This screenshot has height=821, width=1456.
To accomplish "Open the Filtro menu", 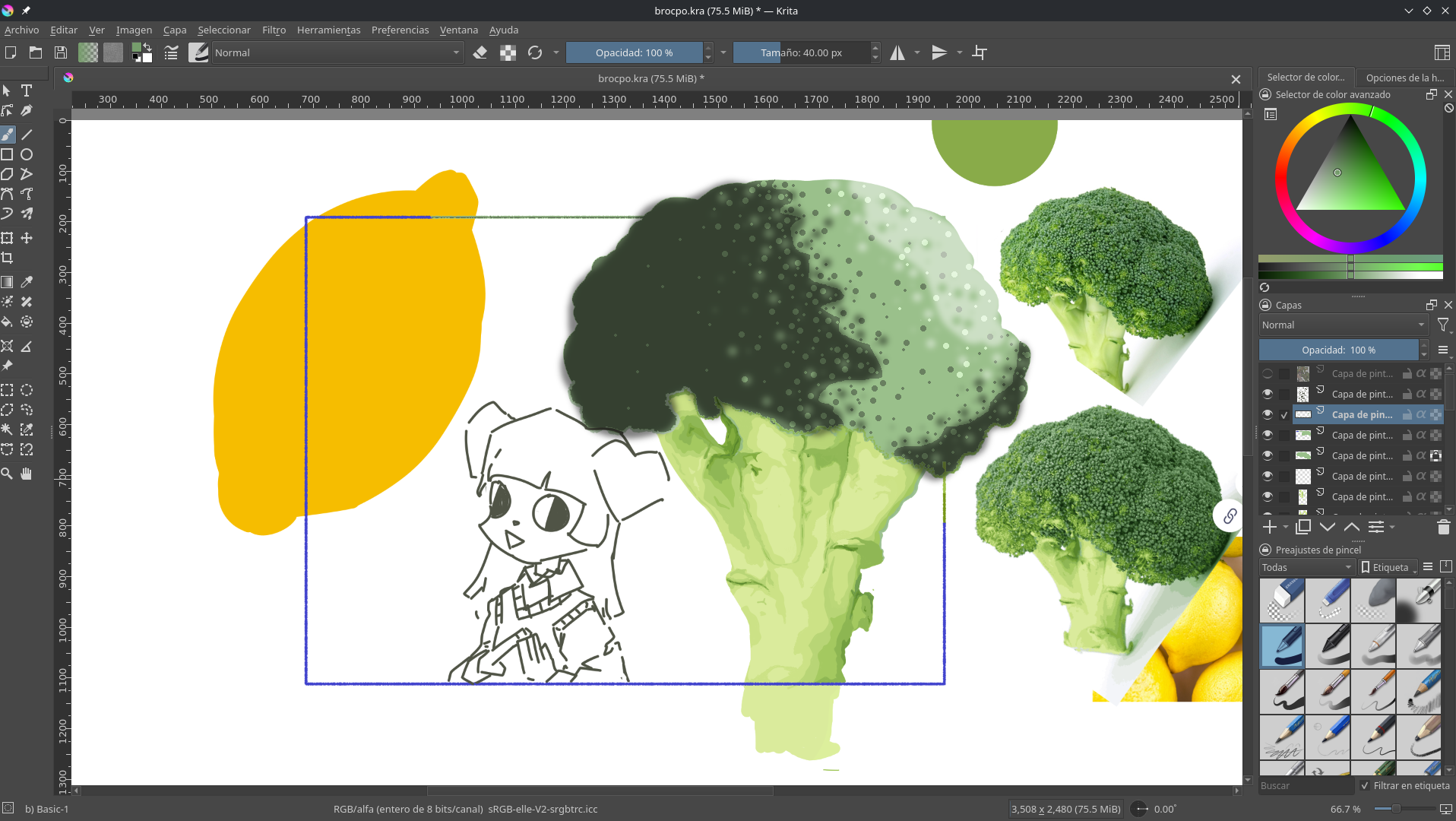I will (274, 30).
